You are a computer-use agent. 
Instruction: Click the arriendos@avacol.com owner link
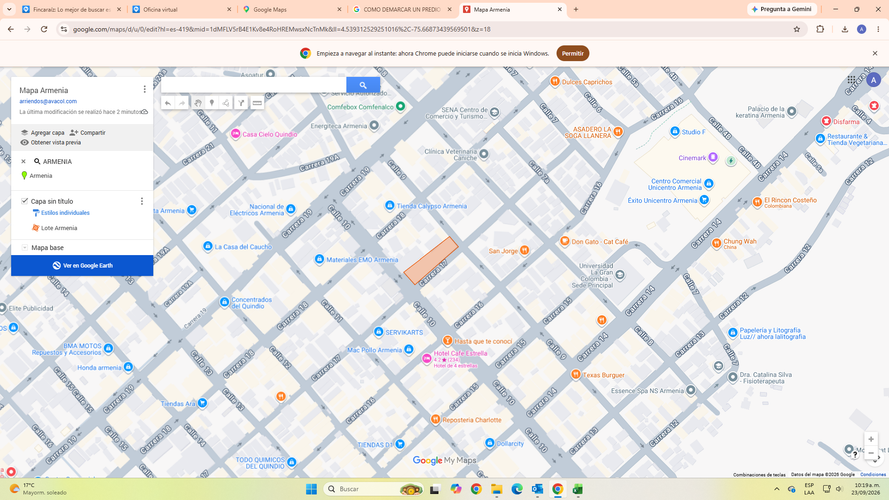48,101
